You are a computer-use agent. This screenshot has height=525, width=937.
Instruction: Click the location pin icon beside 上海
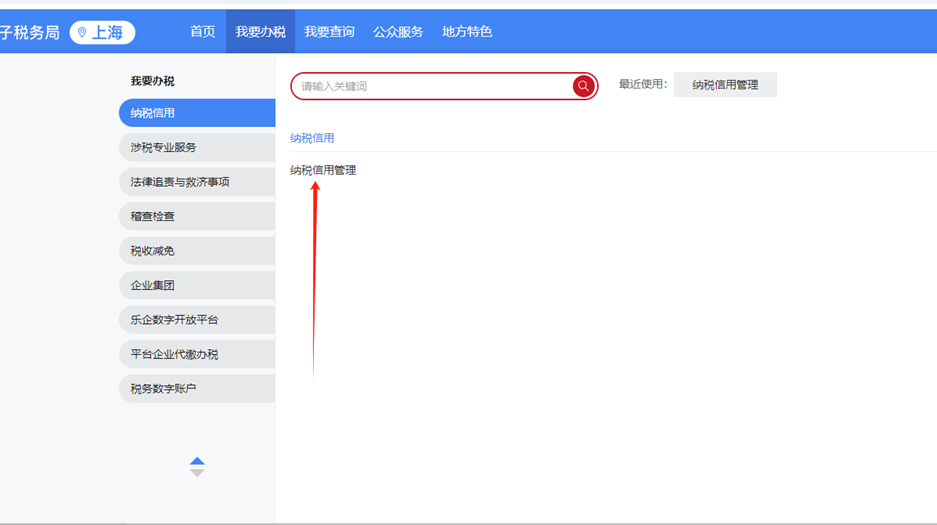click(x=82, y=33)
